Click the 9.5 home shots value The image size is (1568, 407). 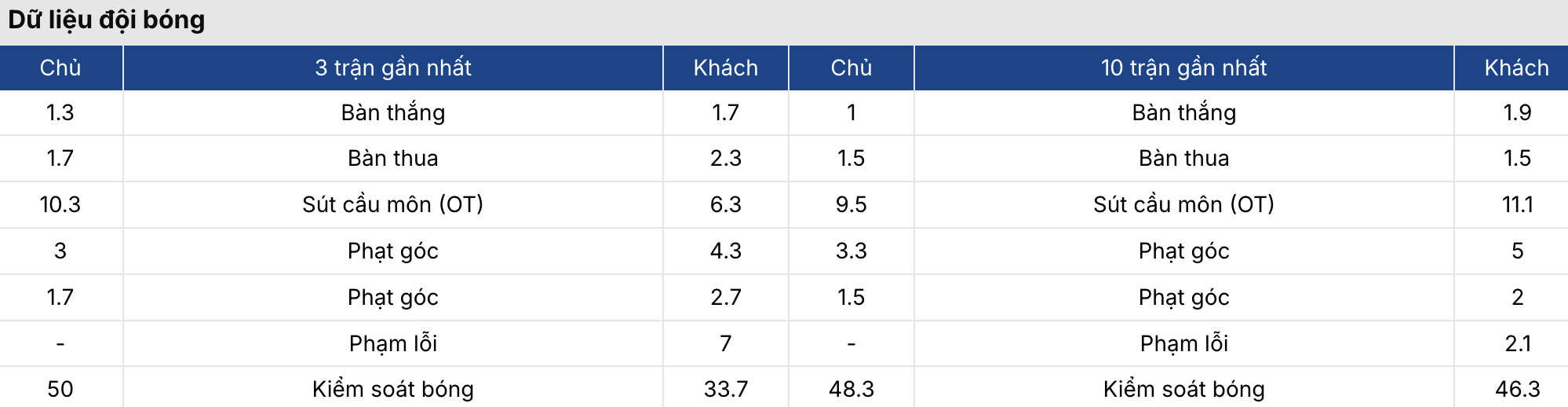(x=851, y=204)
